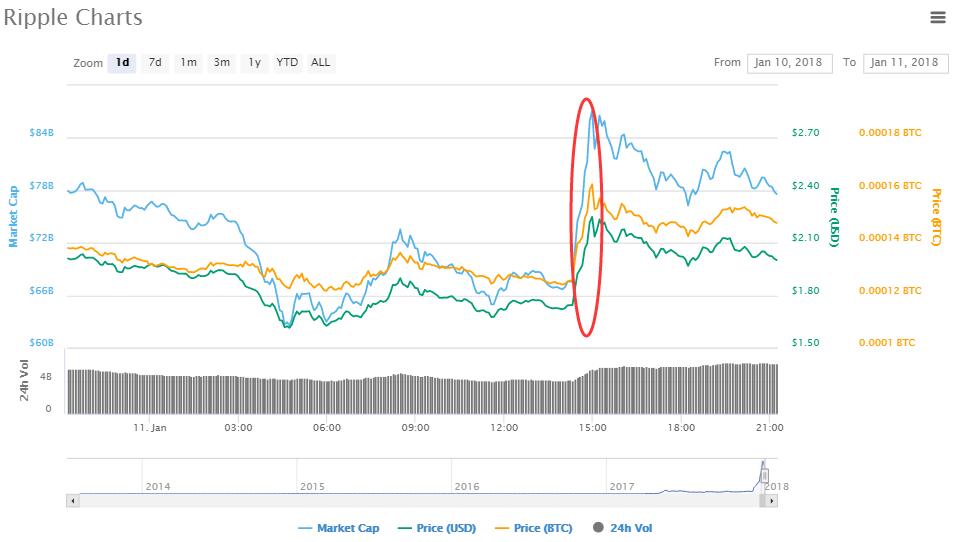
Task: Click the 2014 label in the navigator
Action: pos(158,487)
